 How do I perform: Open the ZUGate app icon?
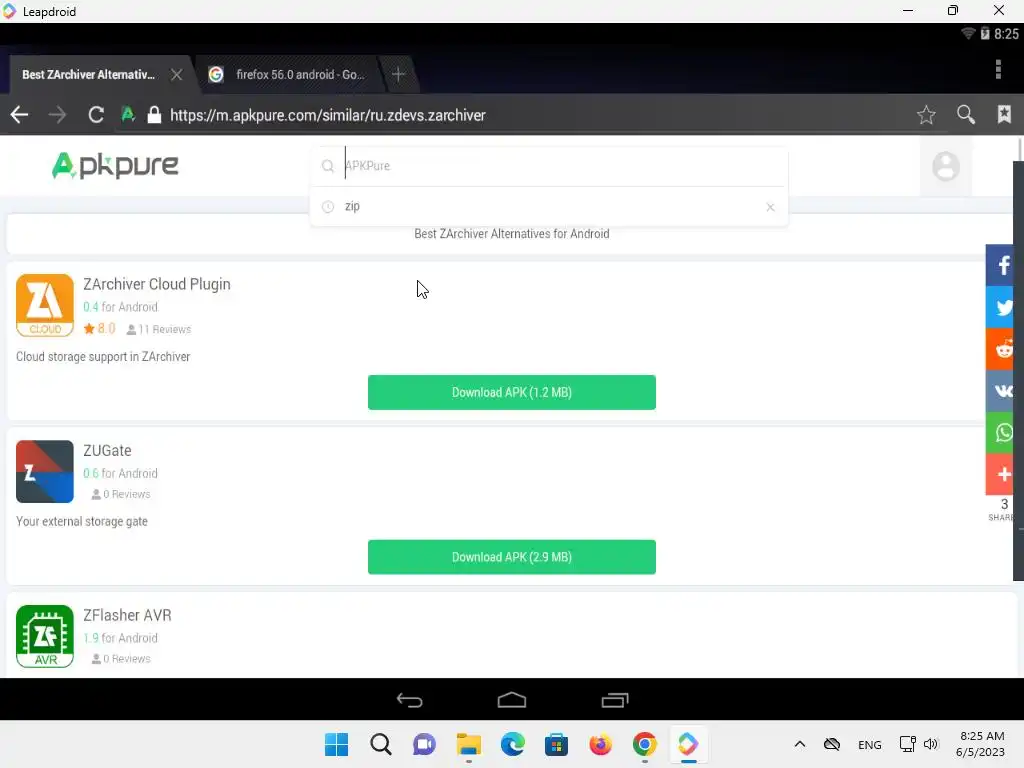(x=44, y=471)
